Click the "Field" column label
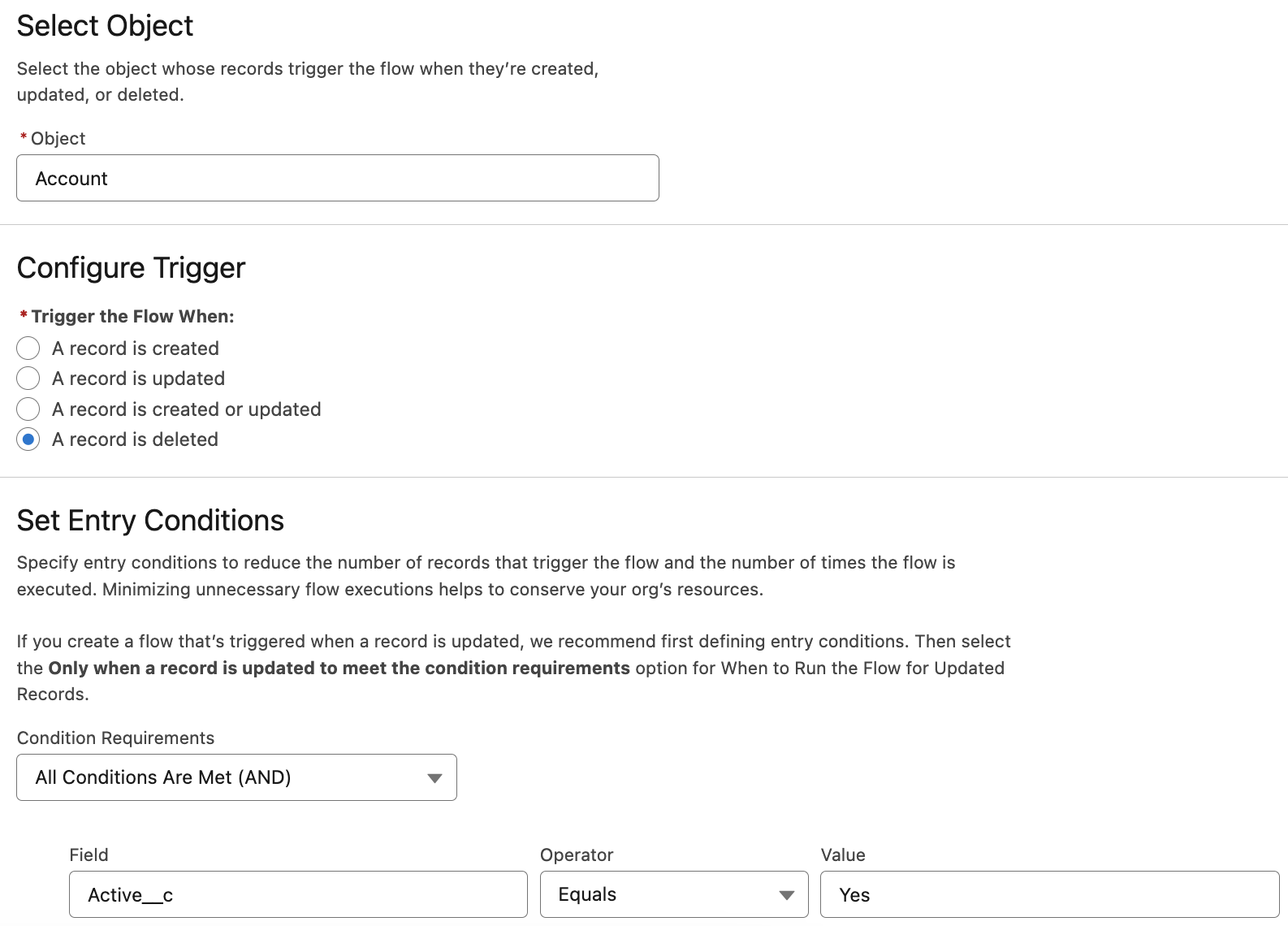Screen dimensions: 1288x926 (89, 855)
